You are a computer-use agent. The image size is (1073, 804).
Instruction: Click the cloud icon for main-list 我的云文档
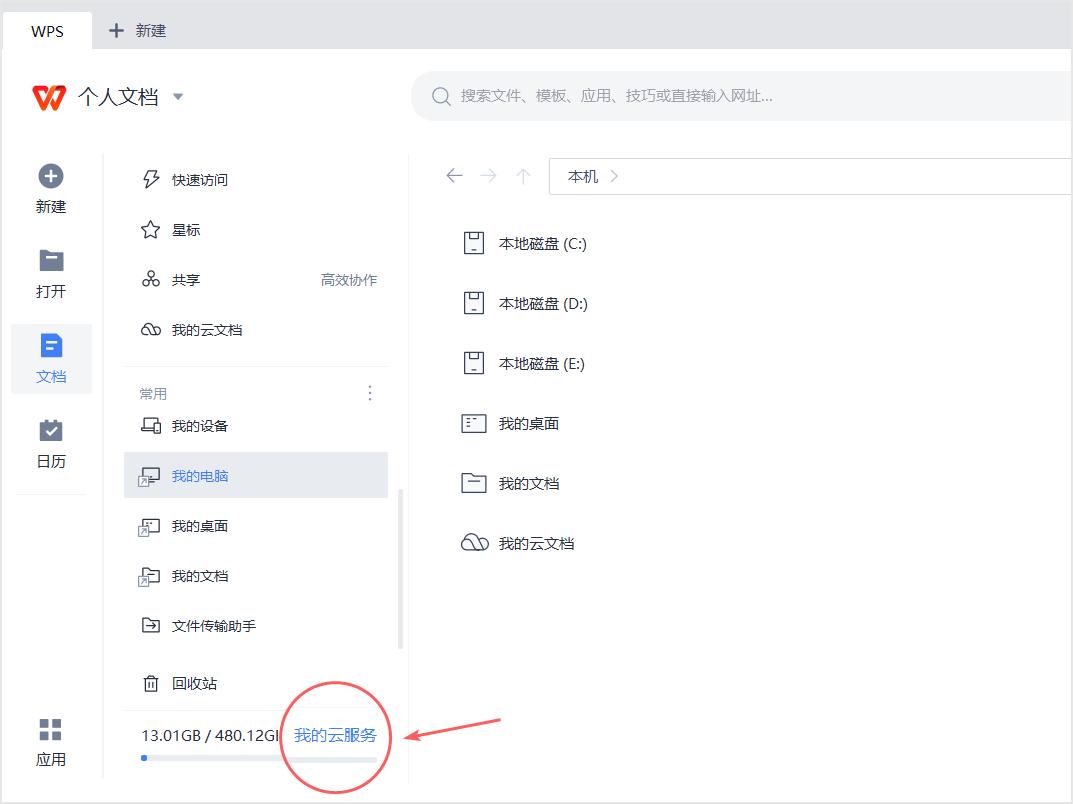pyautogui.click(x=474, y=543)
